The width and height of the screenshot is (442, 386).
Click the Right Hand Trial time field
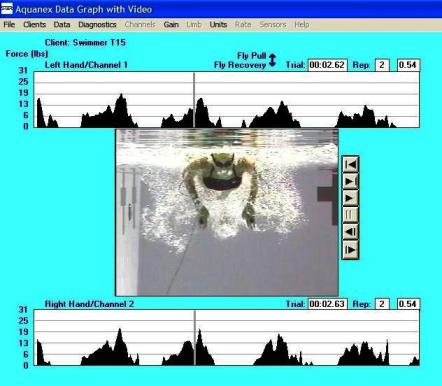point(327,304)
